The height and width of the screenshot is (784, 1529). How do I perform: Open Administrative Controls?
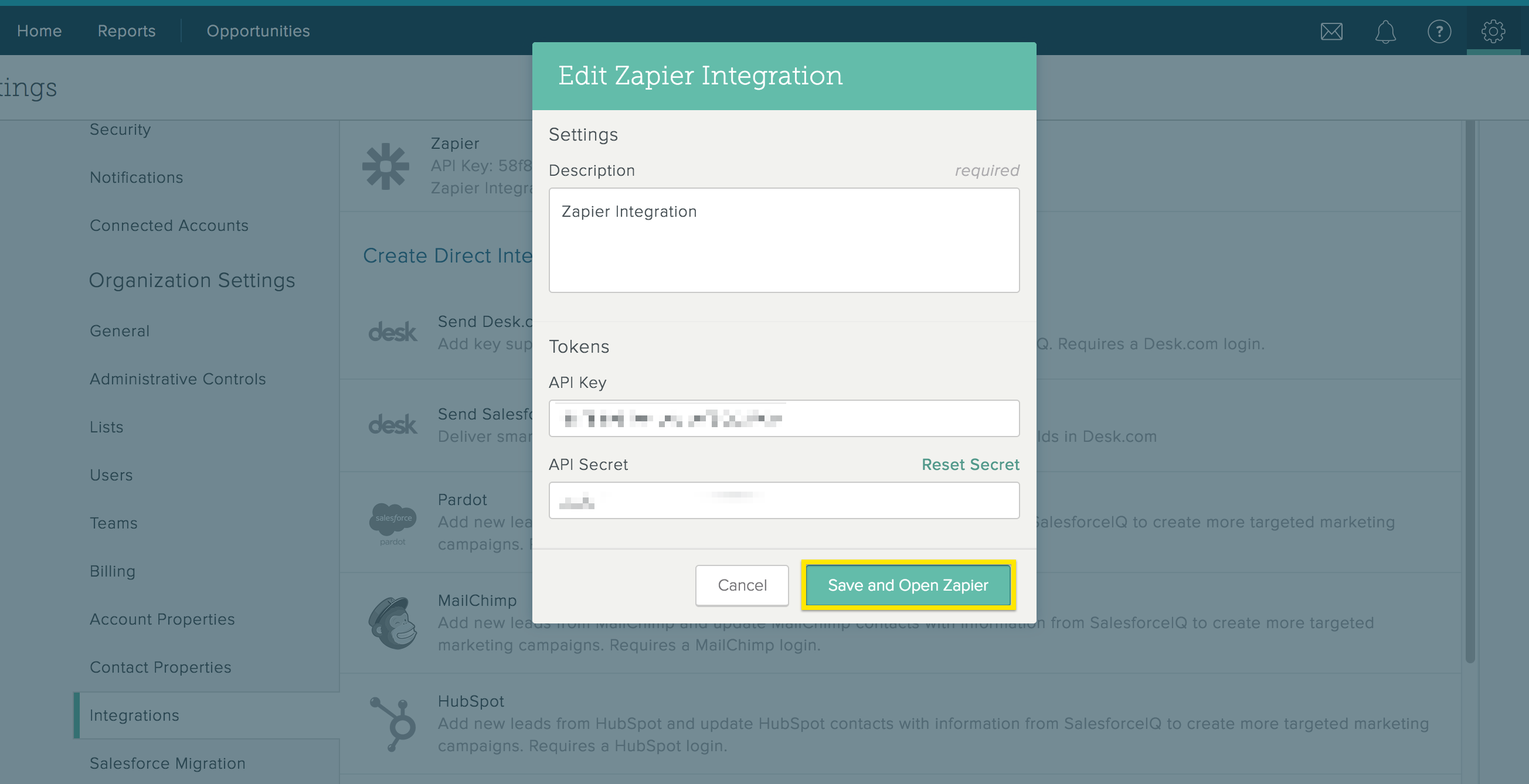[178, 379]
